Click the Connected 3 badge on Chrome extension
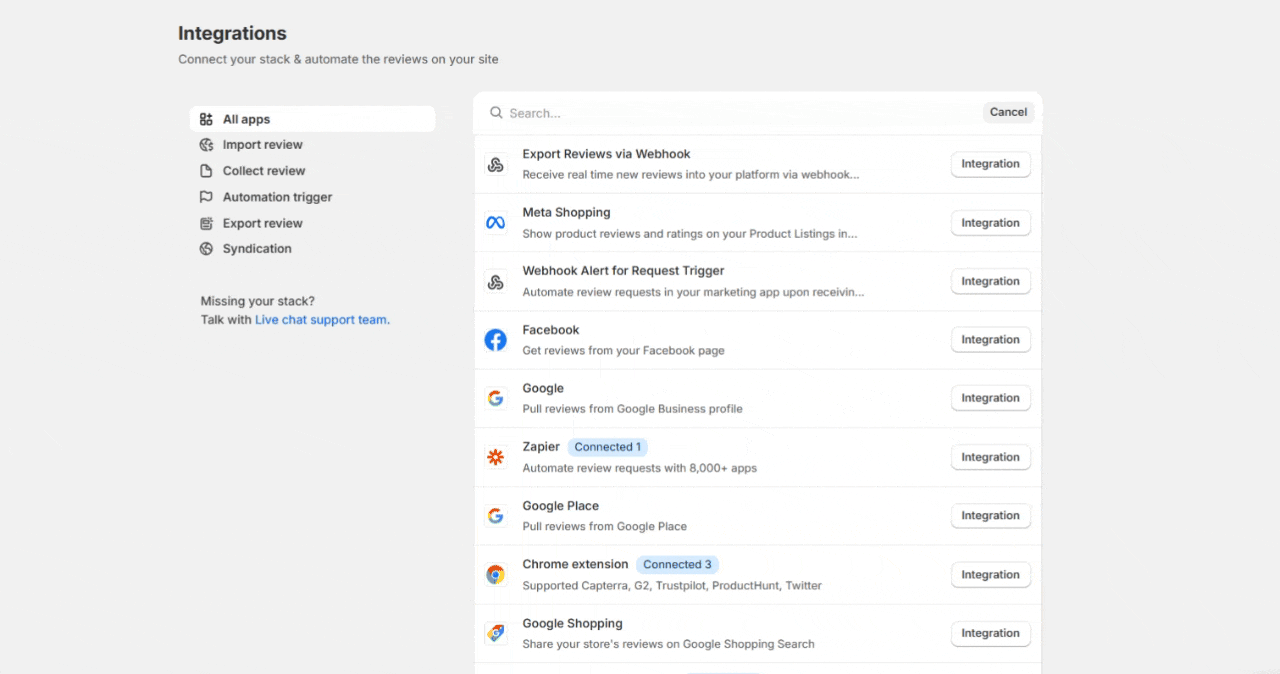 677,565
